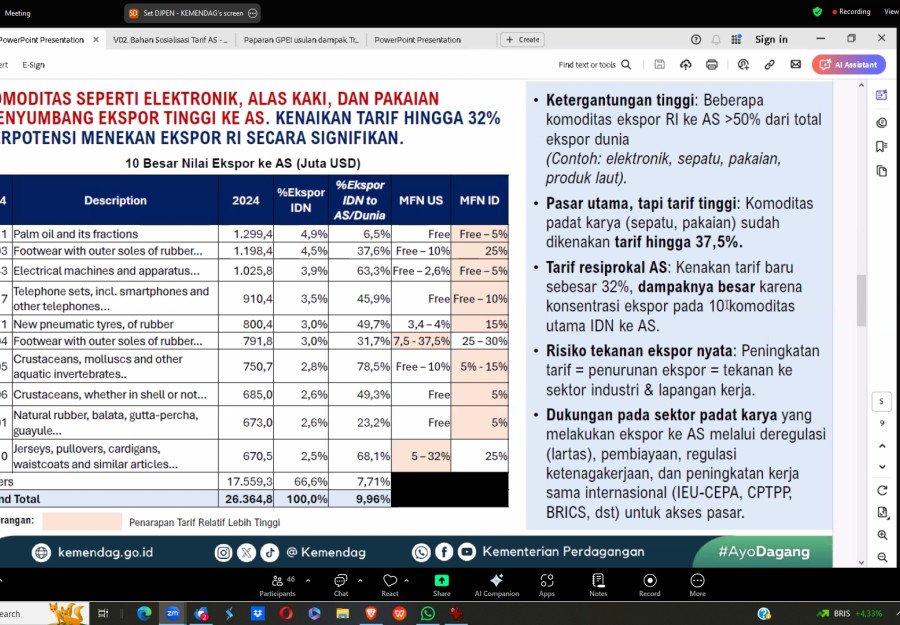Screen dimensions: 900x625
Task: Click the Task View taskbar icon
Action: pos(103,614)
